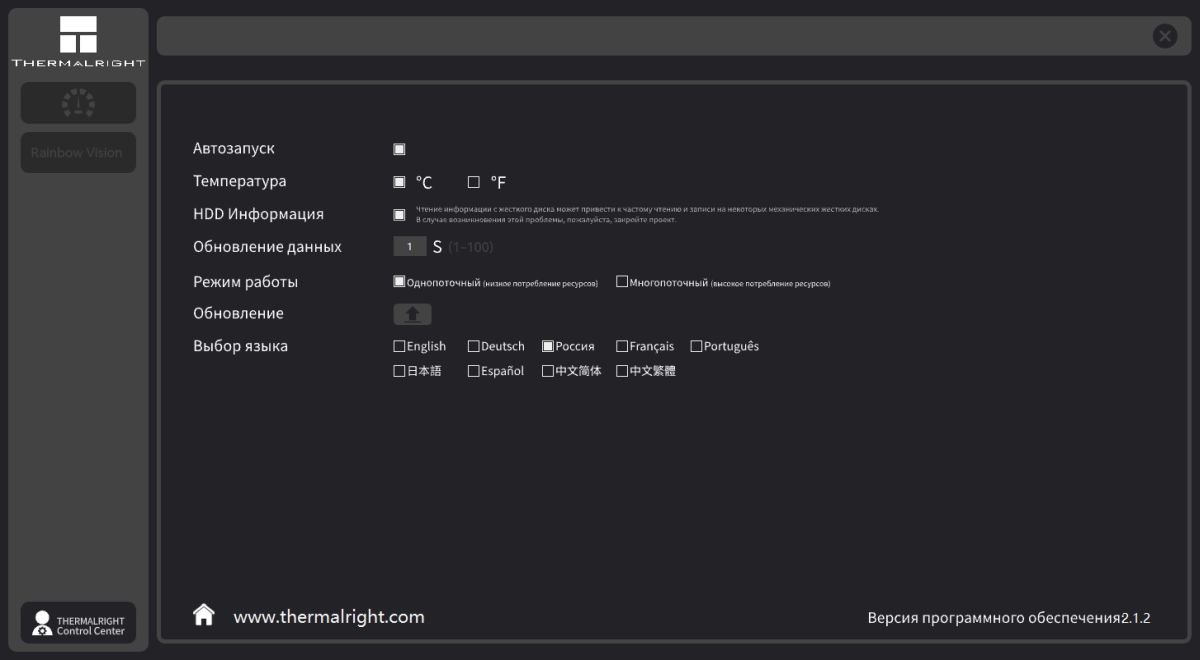Toggle HDD Информация checkbox
1200x660 pixels.
tap(399, 214)
